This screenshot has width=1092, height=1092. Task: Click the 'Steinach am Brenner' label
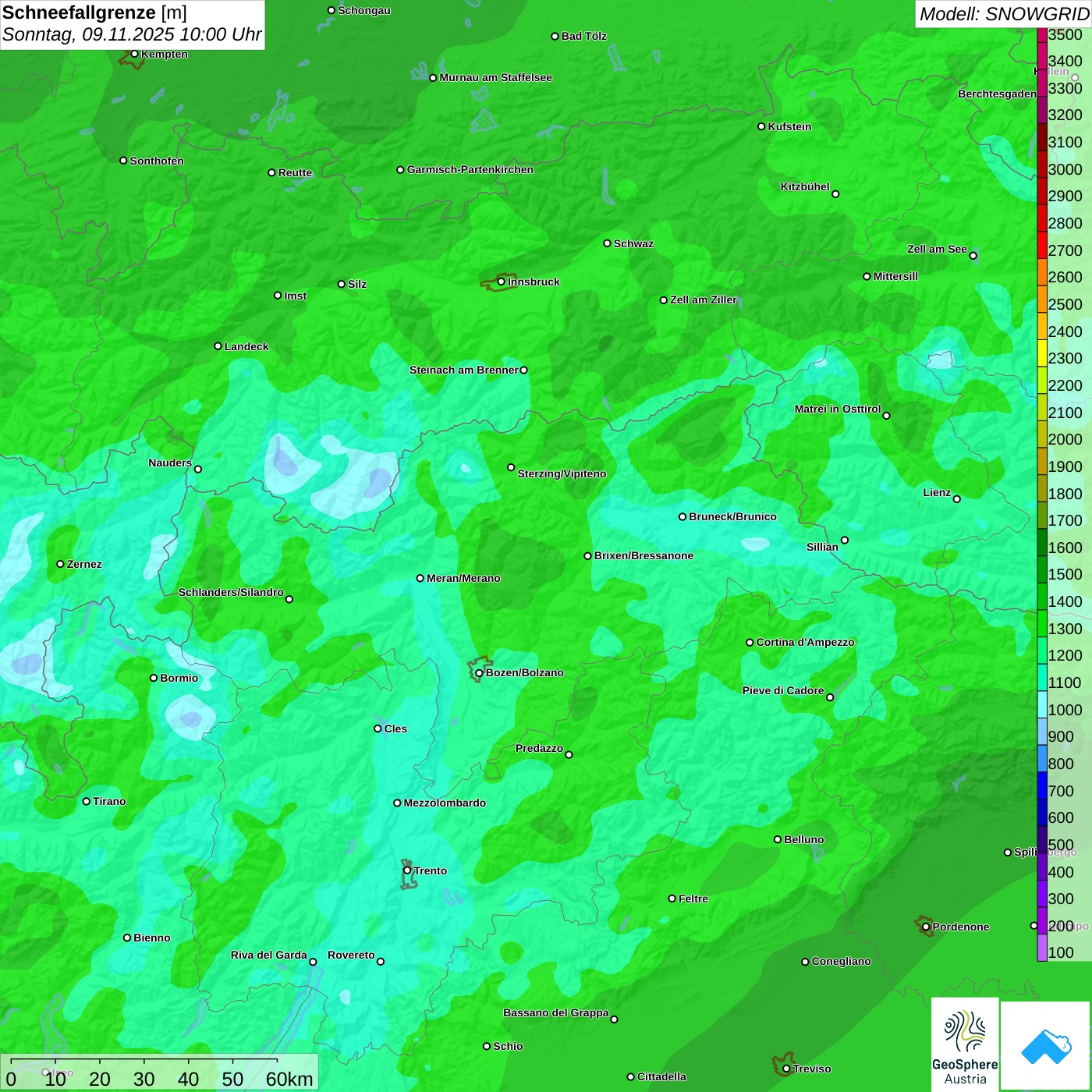point(464,370)
